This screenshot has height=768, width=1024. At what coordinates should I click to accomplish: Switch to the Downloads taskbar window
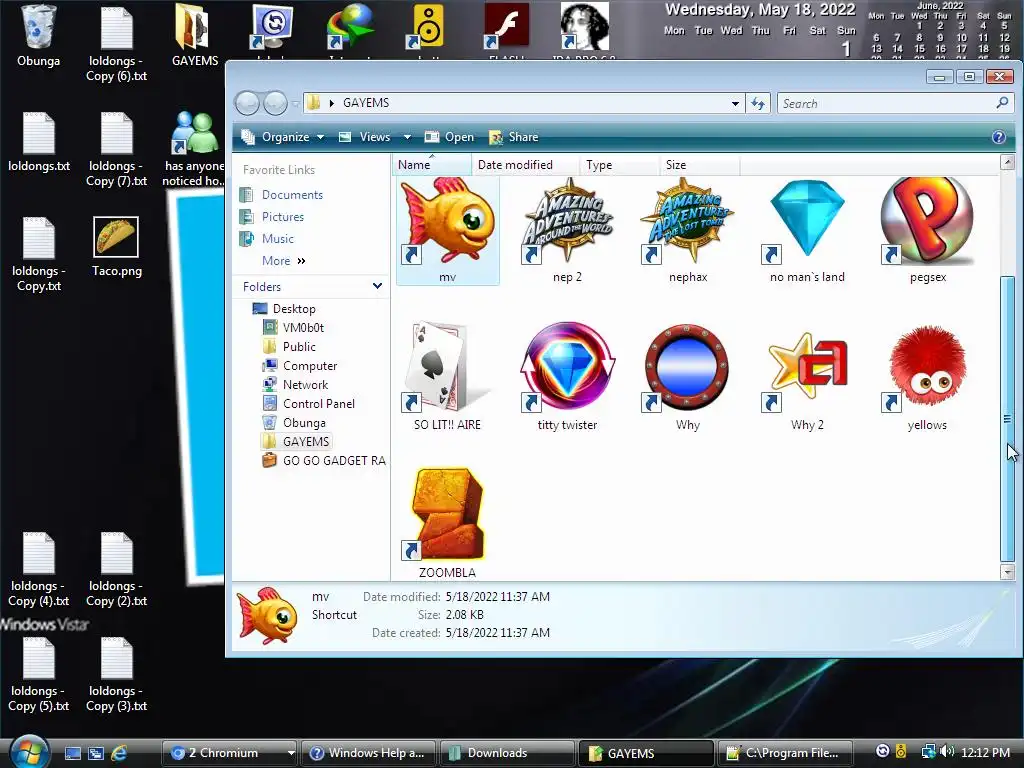(507, 753)
